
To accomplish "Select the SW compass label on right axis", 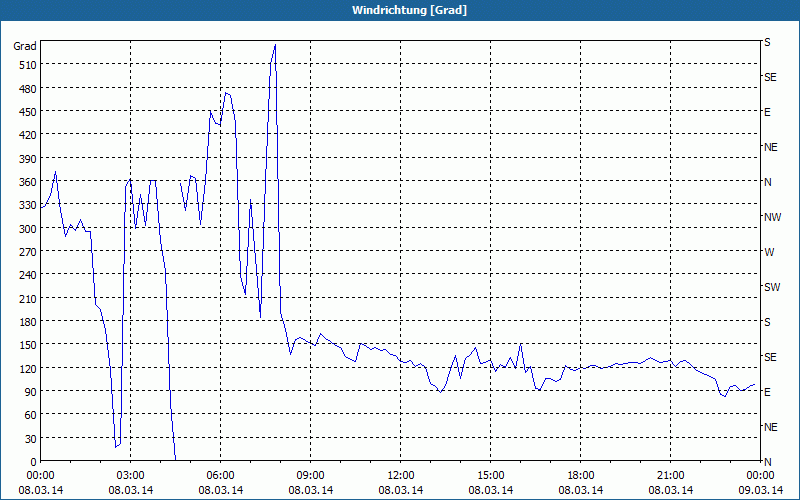I will click(x=772, y=287).
